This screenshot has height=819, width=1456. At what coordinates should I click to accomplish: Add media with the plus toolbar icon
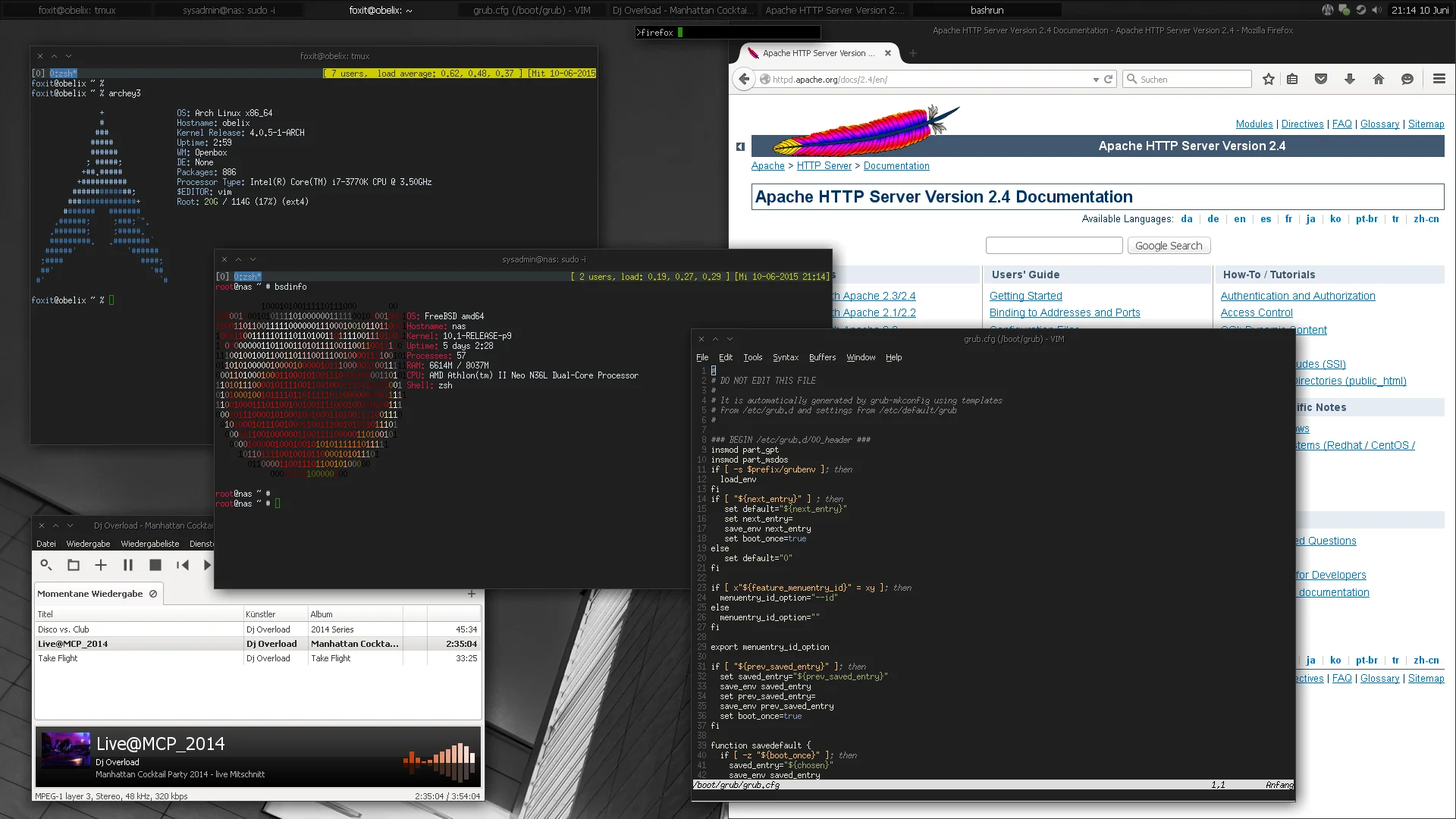(x=100, y=565)
